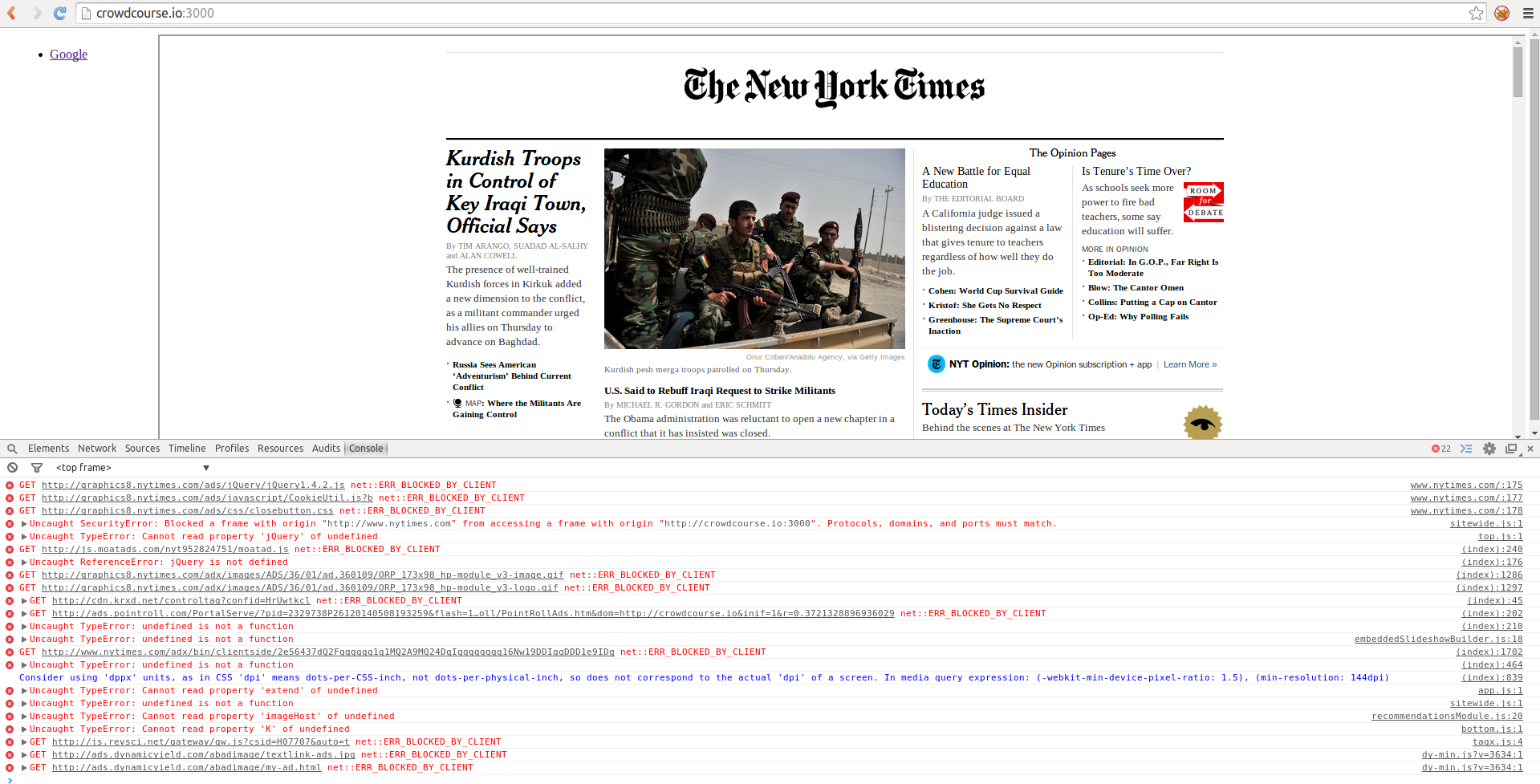
Task: Switch to the Elements tab
Action: [x=48, y=449]
